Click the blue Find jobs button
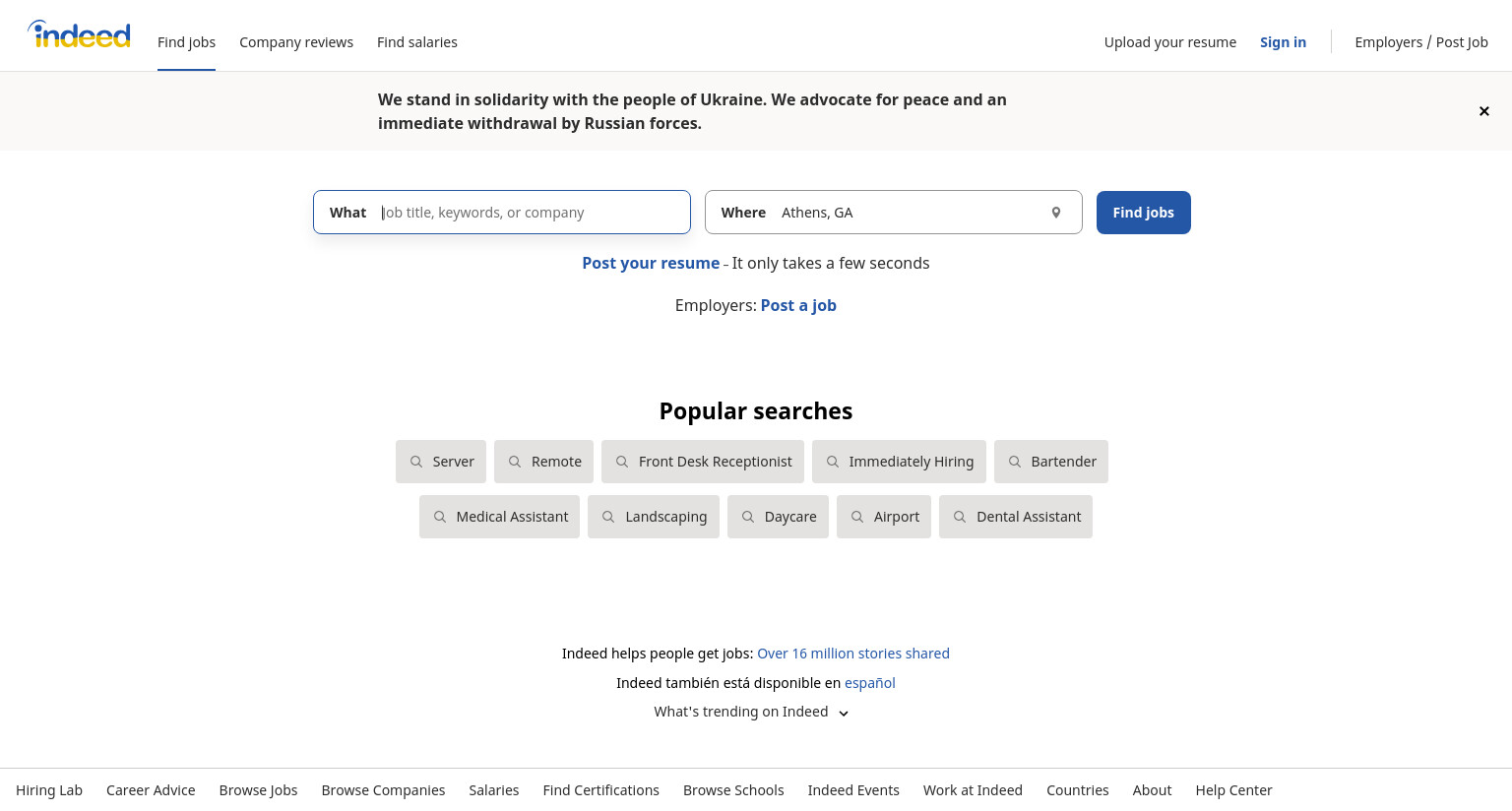 1144,213
